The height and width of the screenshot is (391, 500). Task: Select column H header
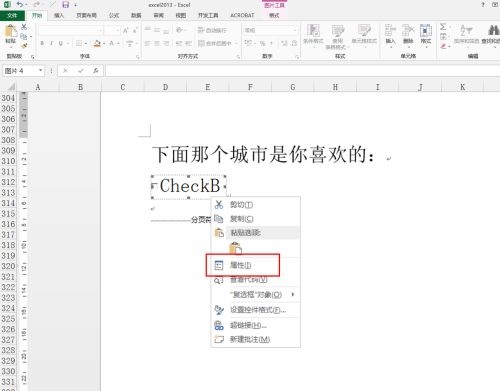(335, 87)
